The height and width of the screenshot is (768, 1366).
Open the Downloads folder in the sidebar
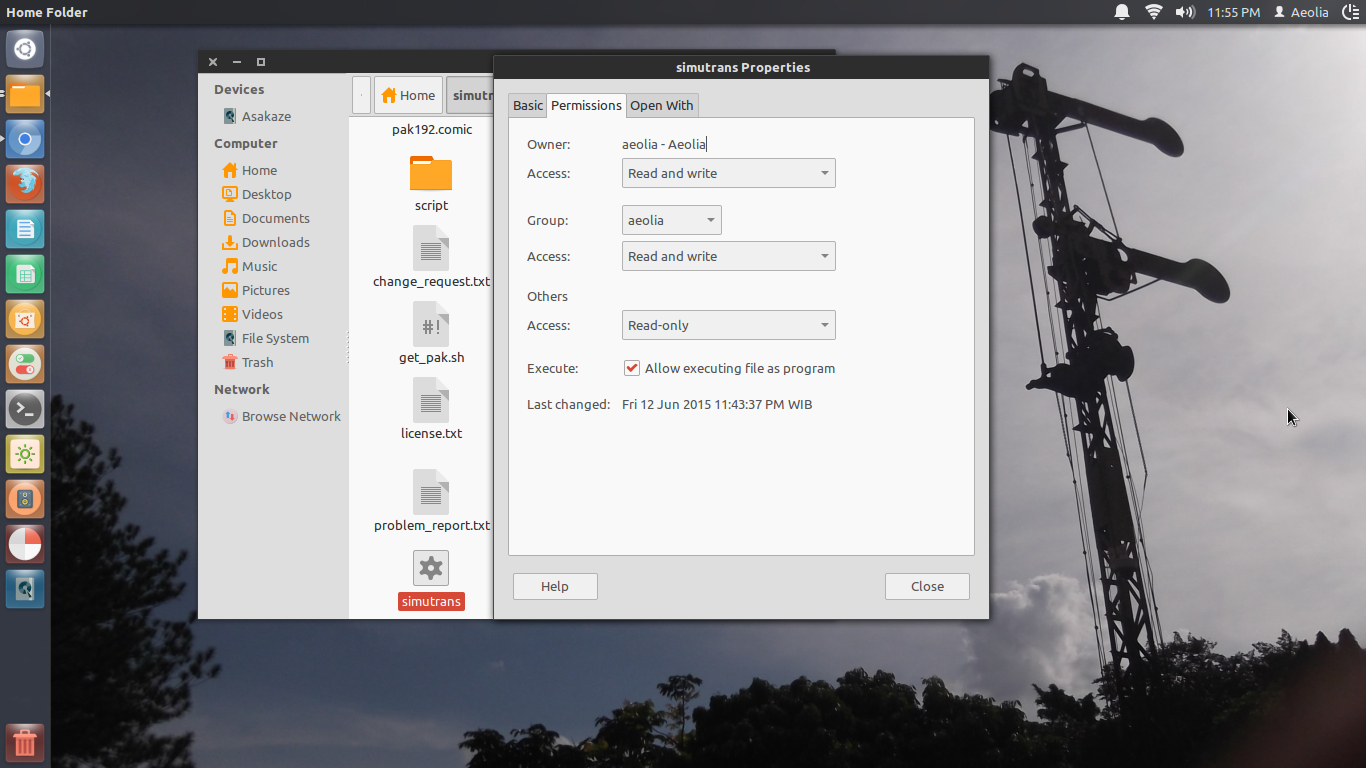(x=274, y=242)
